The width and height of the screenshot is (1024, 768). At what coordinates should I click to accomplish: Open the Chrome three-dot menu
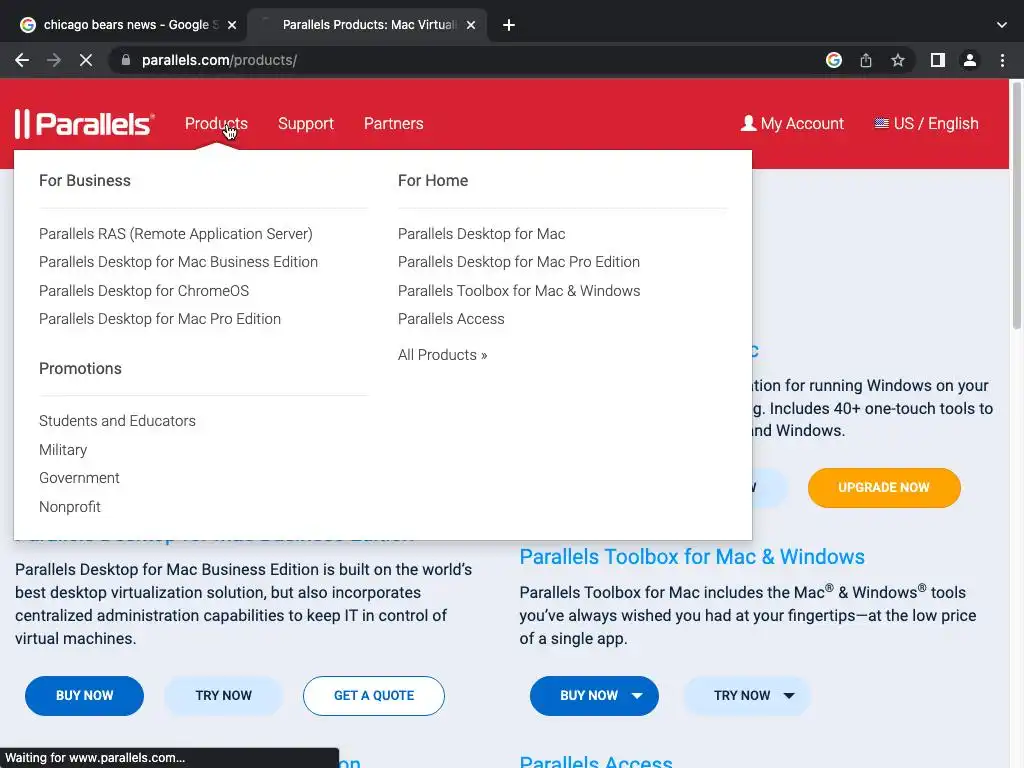(x=1002, y=60)
